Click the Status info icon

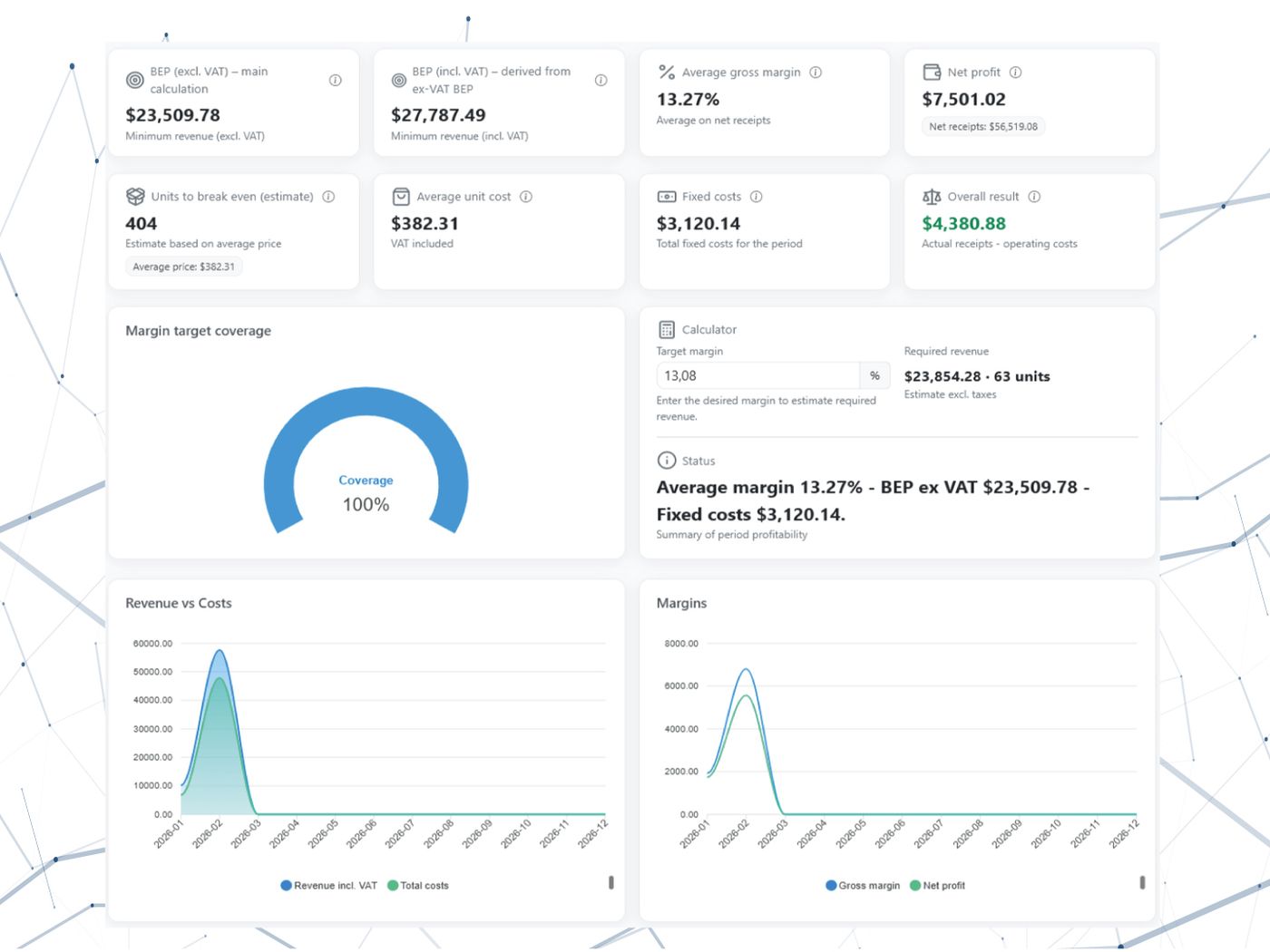[x=667, y=461]
